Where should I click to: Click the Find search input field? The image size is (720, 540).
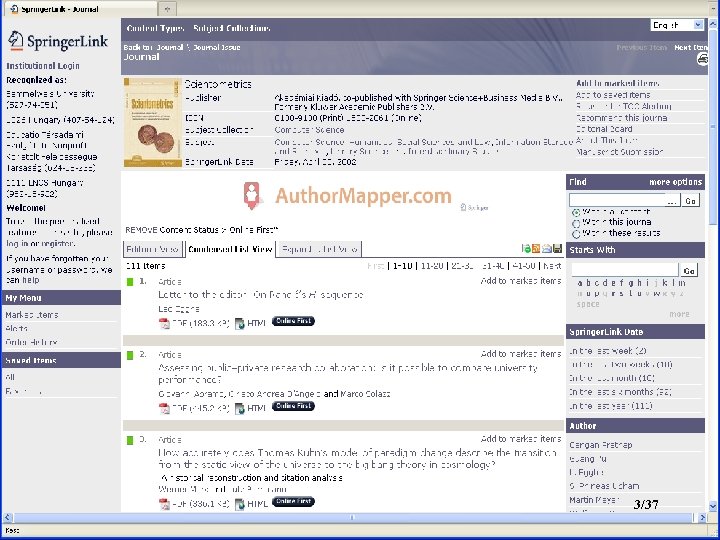(x=617, y=201)
